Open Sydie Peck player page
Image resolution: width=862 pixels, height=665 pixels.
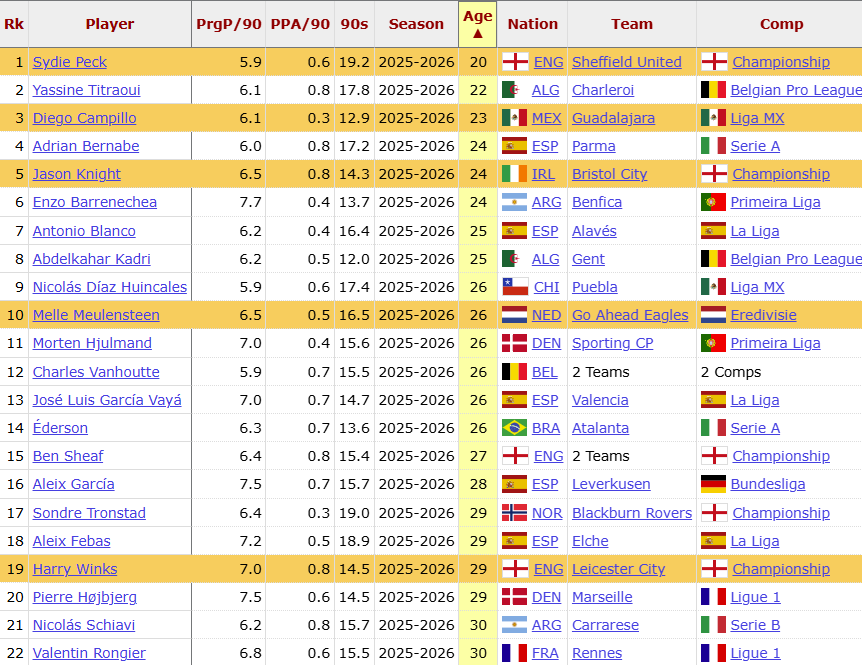(70, 62)
